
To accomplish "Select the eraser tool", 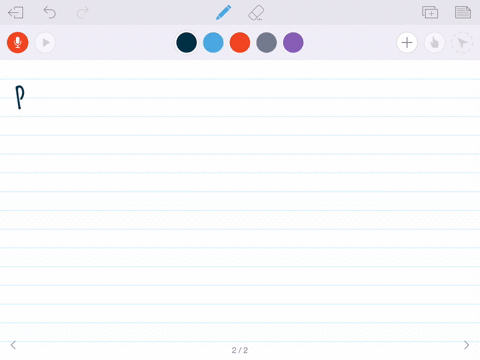I will point(256,13).
